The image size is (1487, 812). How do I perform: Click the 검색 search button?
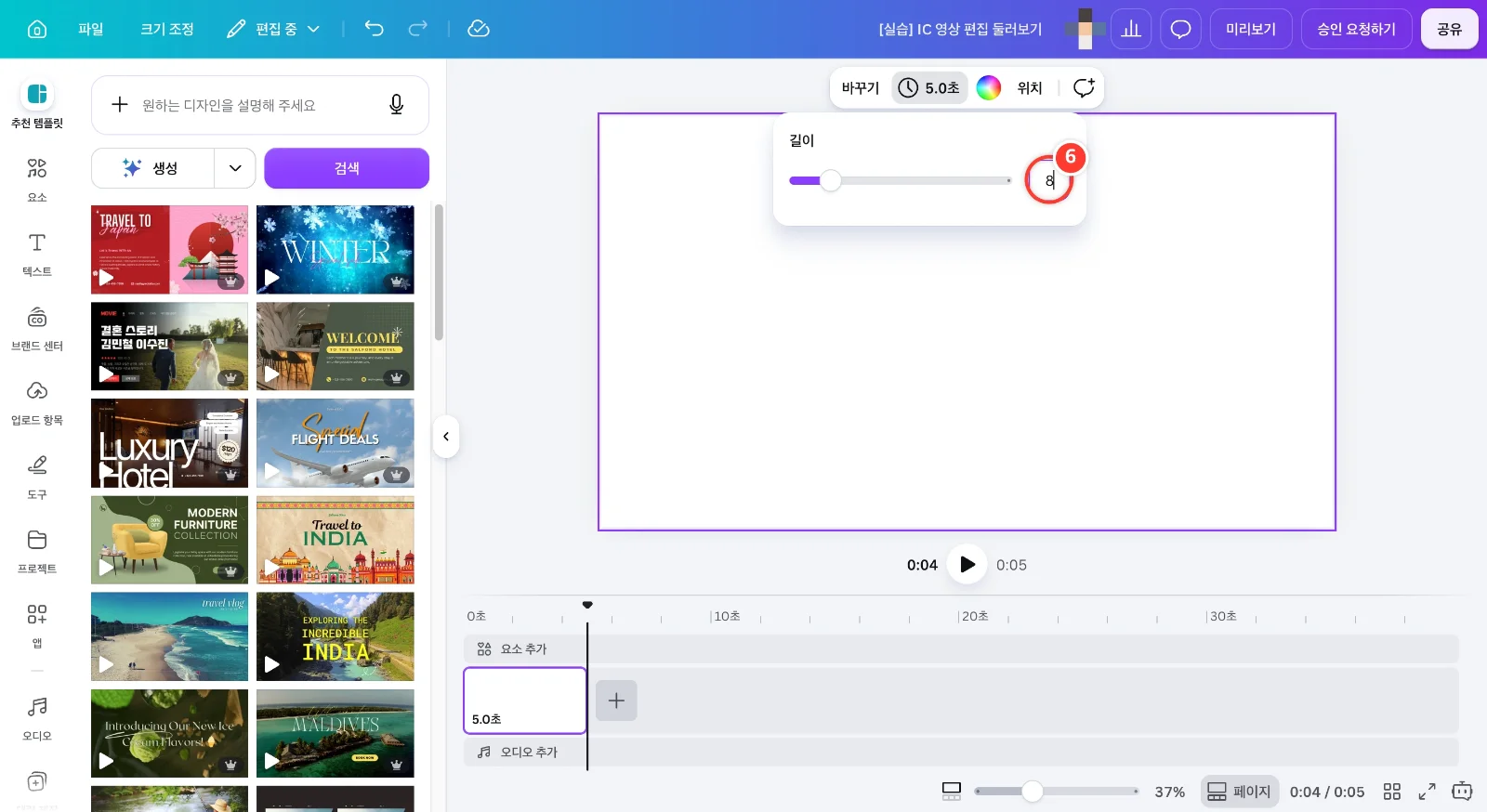point(347,168)
